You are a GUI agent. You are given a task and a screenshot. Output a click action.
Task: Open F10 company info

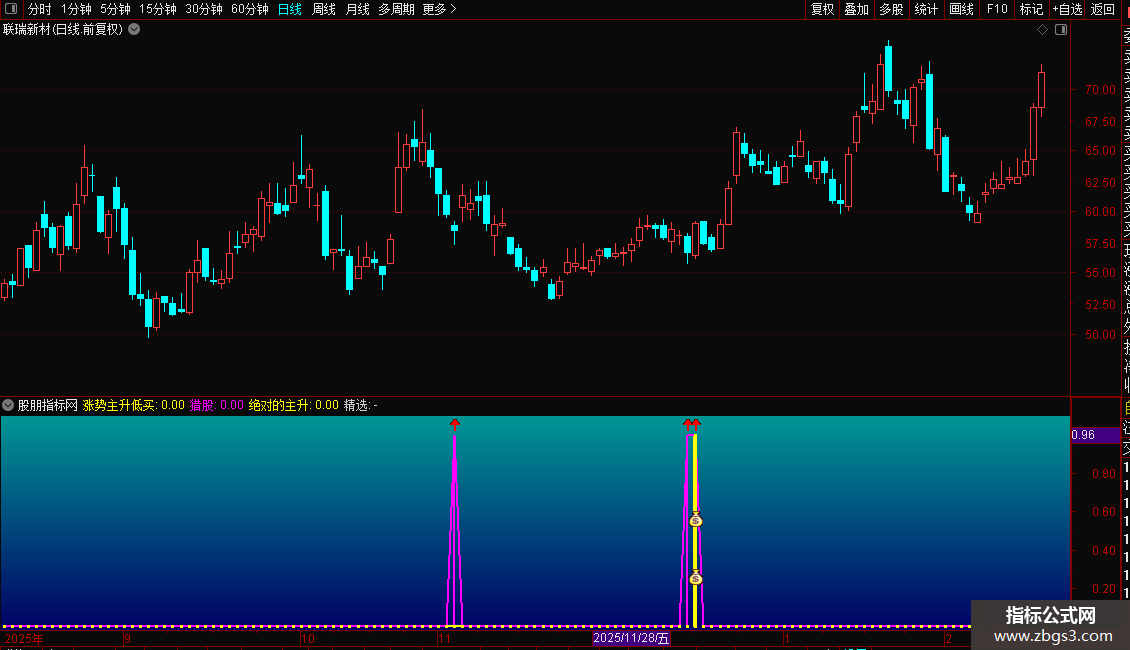997,9
